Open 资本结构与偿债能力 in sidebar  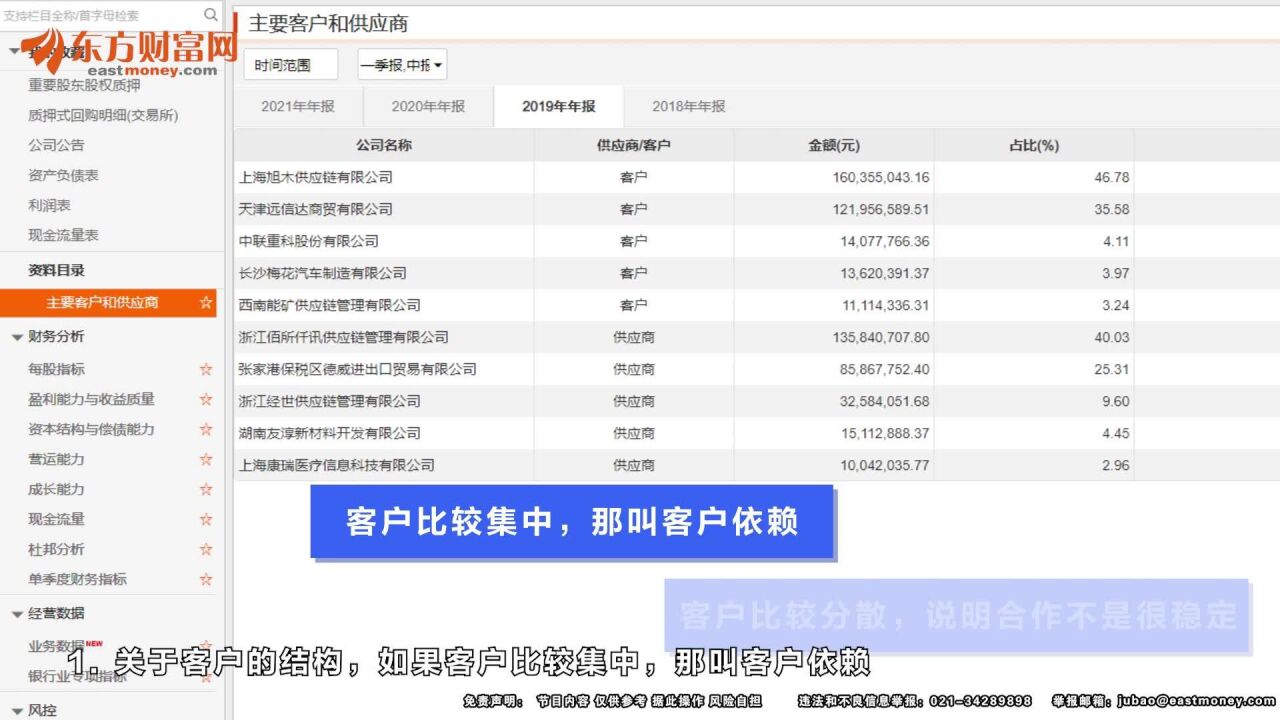point(91,429)
